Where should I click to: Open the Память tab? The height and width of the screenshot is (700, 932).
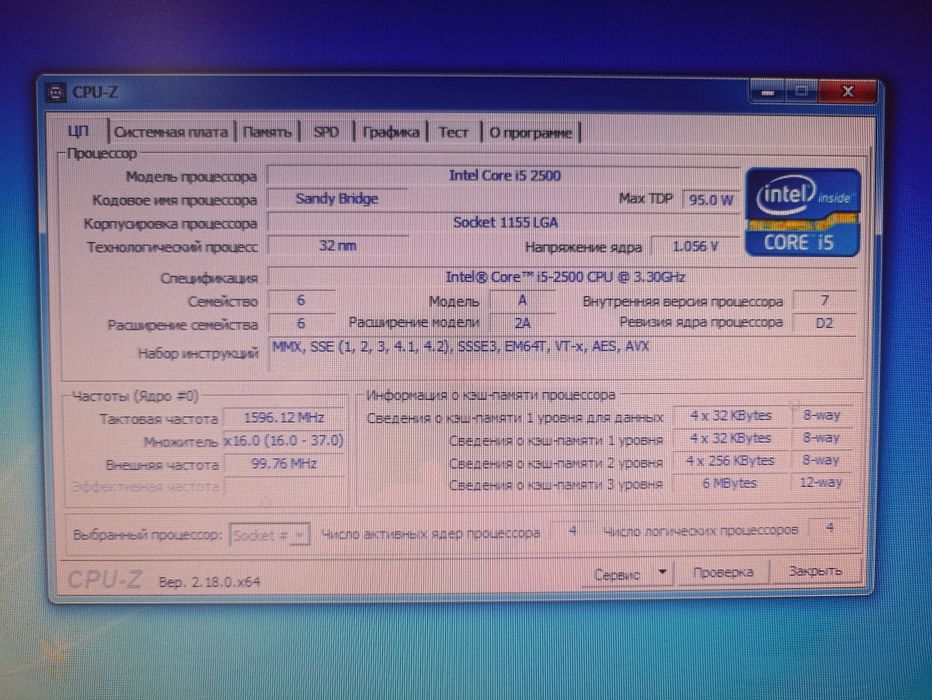click(267, 132)
